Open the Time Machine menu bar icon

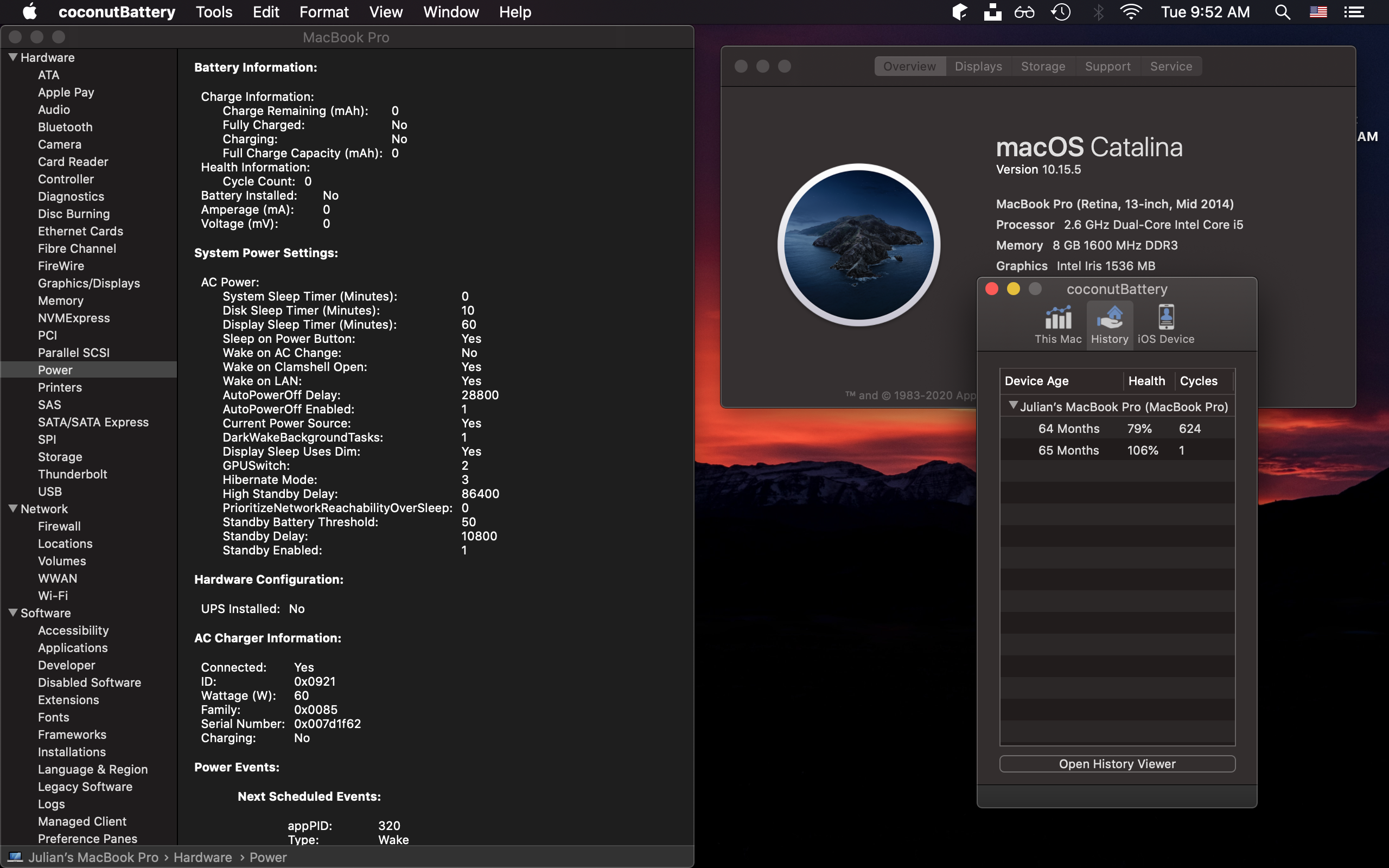coord(1060,12)
